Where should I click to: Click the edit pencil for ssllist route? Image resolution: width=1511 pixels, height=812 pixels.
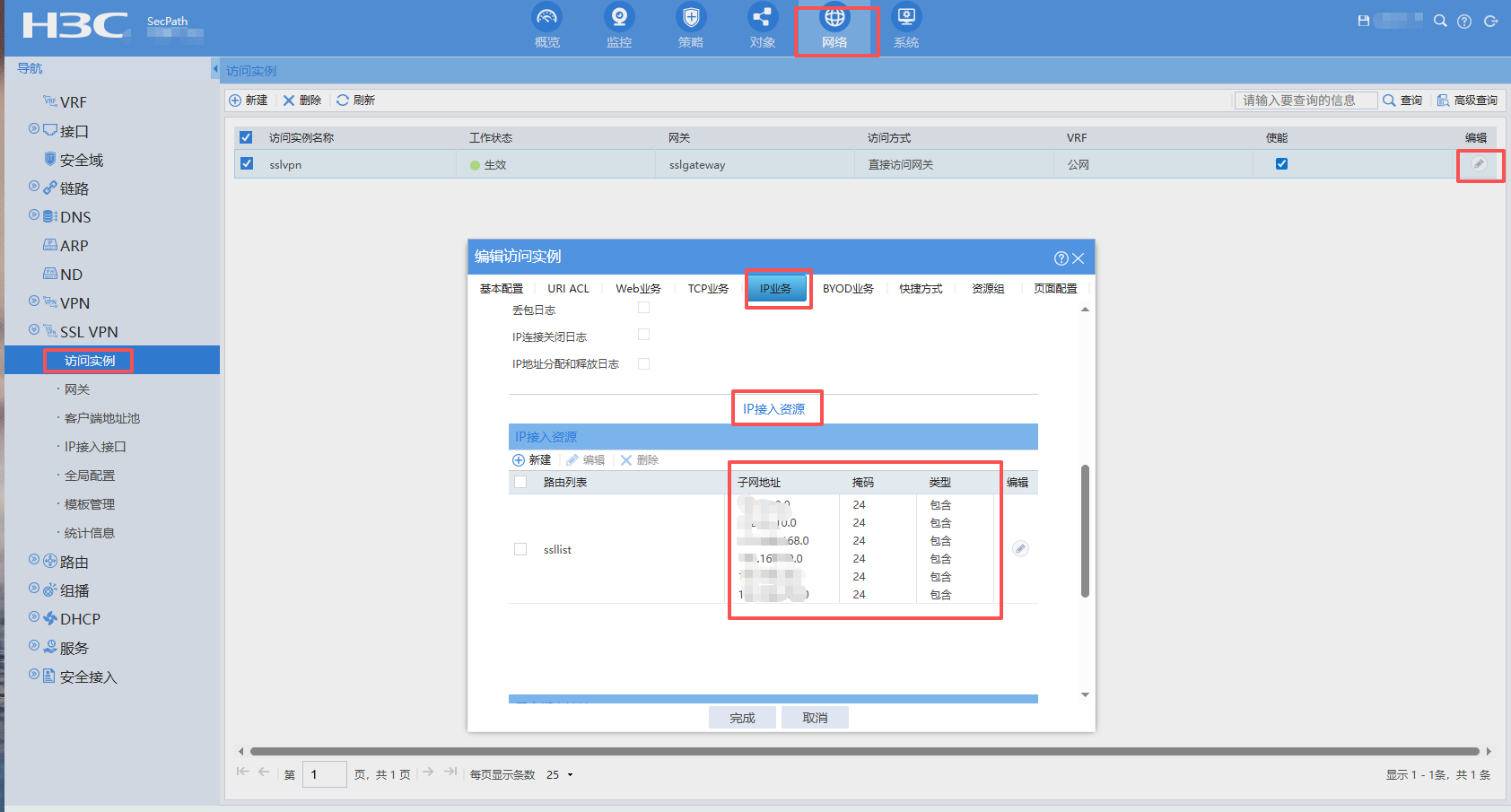pos(1020,549)
